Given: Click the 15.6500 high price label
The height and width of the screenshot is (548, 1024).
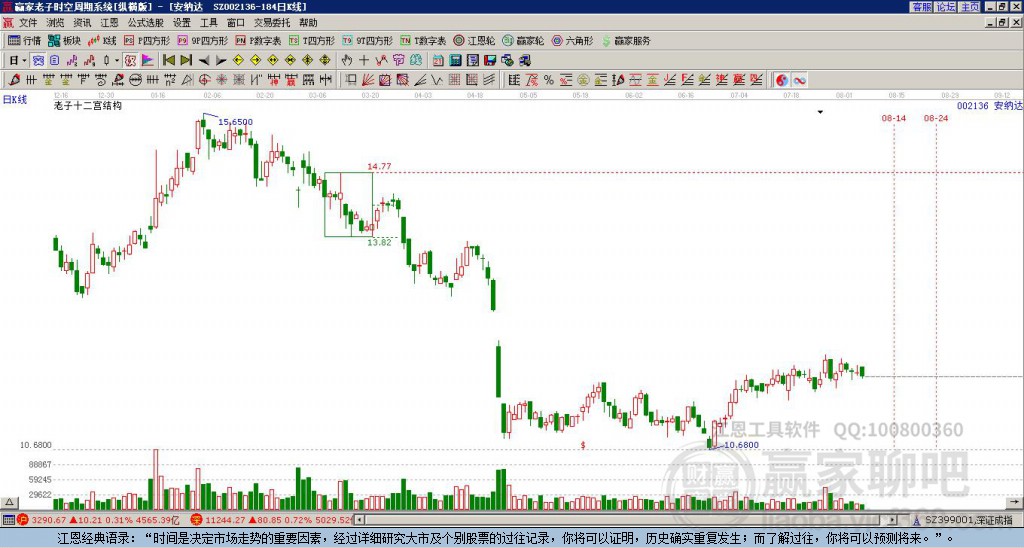Looking at the screenshot, I should 235,122.
